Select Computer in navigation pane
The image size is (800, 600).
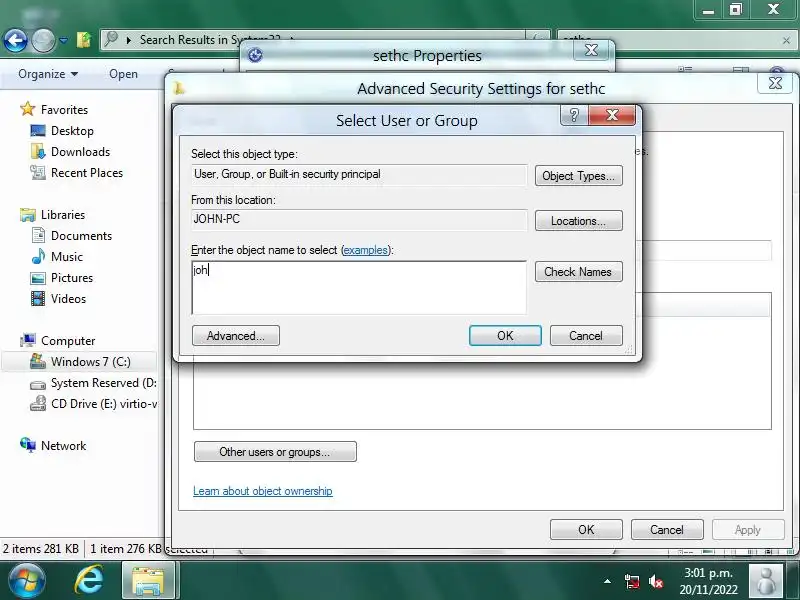click(68, 341)
